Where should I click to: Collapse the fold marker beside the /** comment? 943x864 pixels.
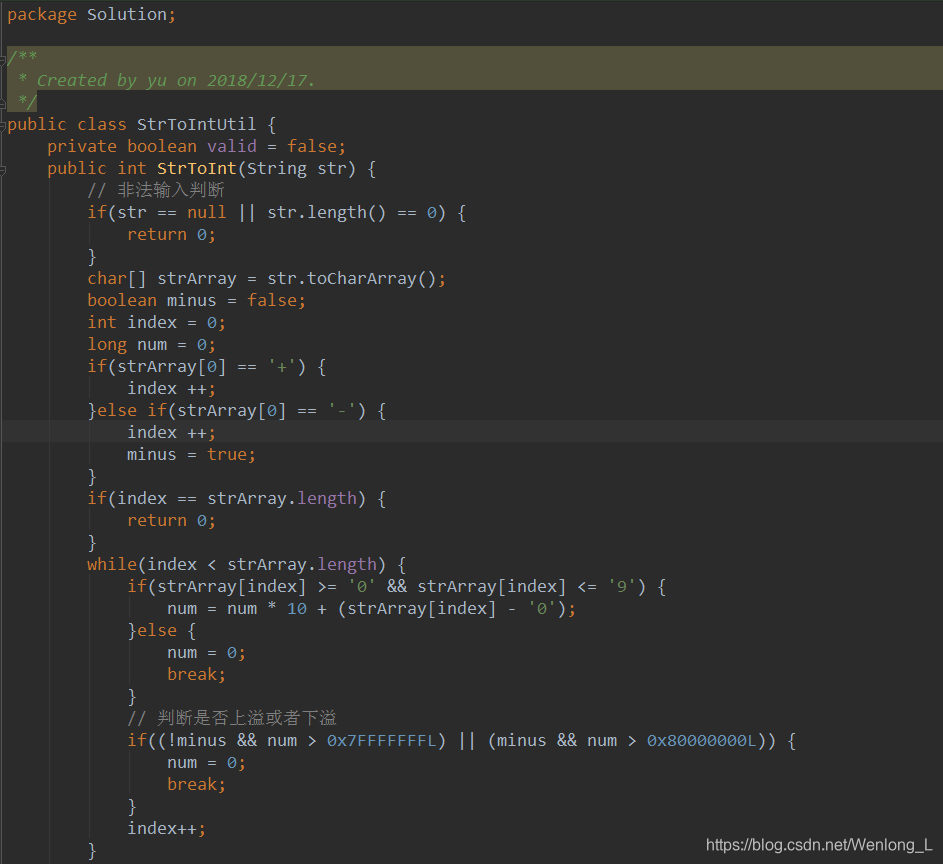tap(2, 59)
